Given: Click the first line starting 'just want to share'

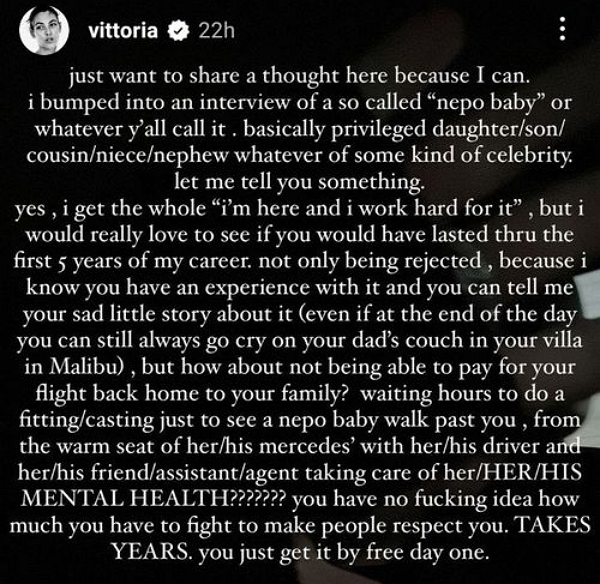Looking at the screenshot, I should coord(299,77).
